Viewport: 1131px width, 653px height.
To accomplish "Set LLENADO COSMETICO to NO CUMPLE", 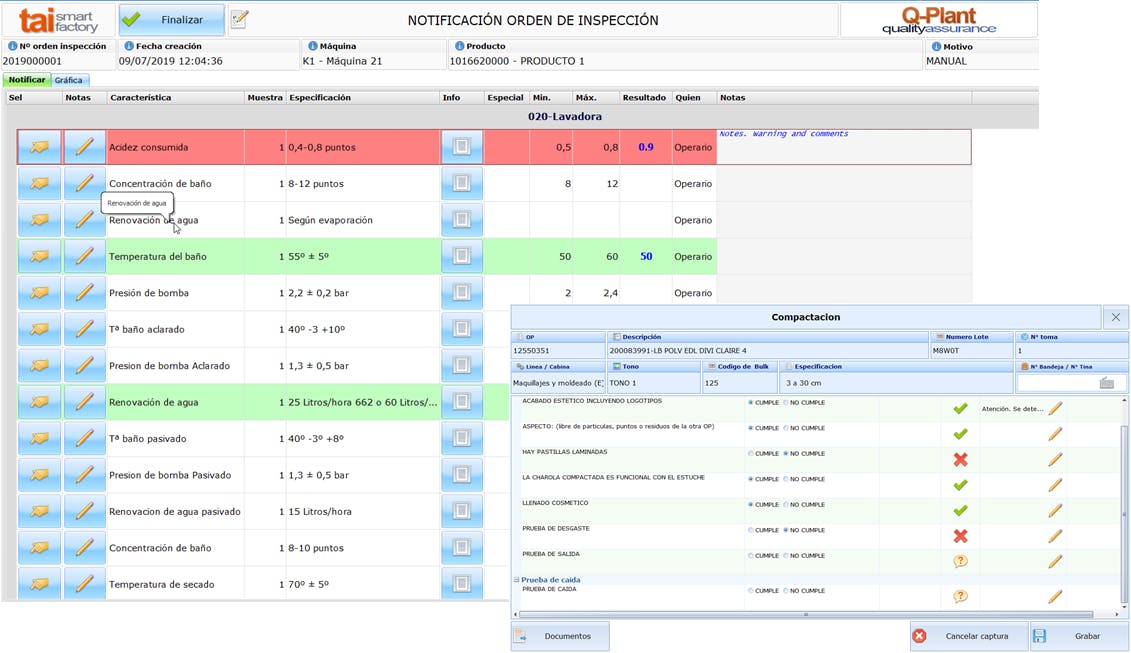I will point(785,504).
